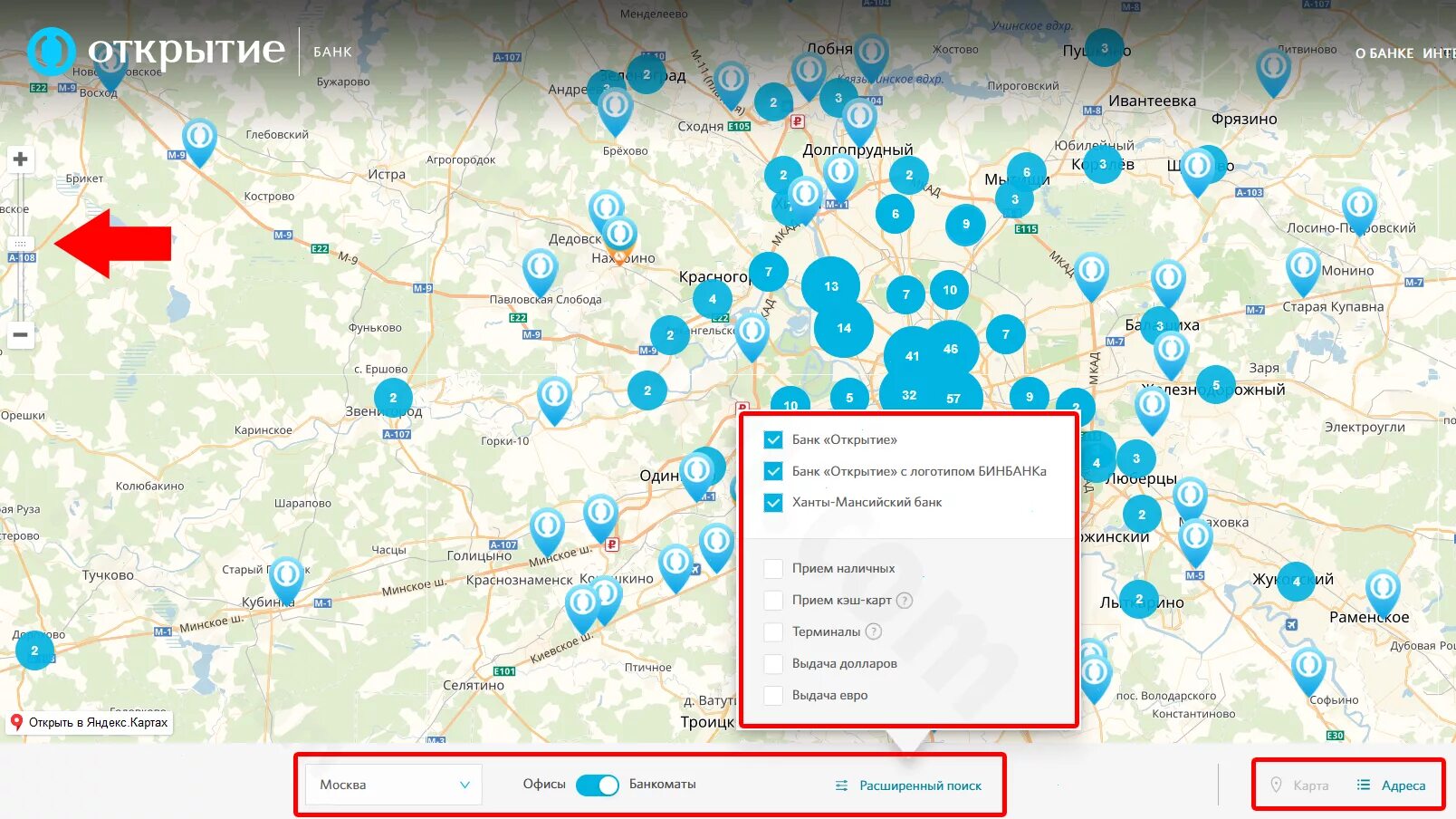This screenshot has width=1456, height=819.
Task: Click the cluster marker with 14
Action: [x=844, y=328]
